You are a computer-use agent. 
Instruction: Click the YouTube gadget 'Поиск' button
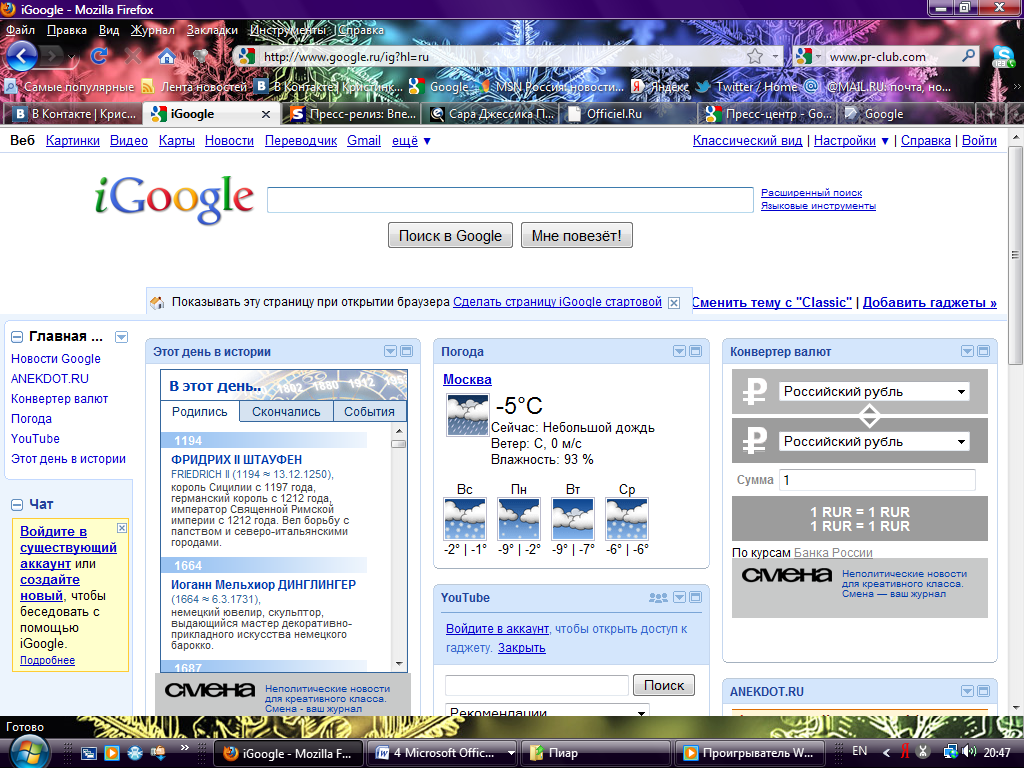pos(664,685)
